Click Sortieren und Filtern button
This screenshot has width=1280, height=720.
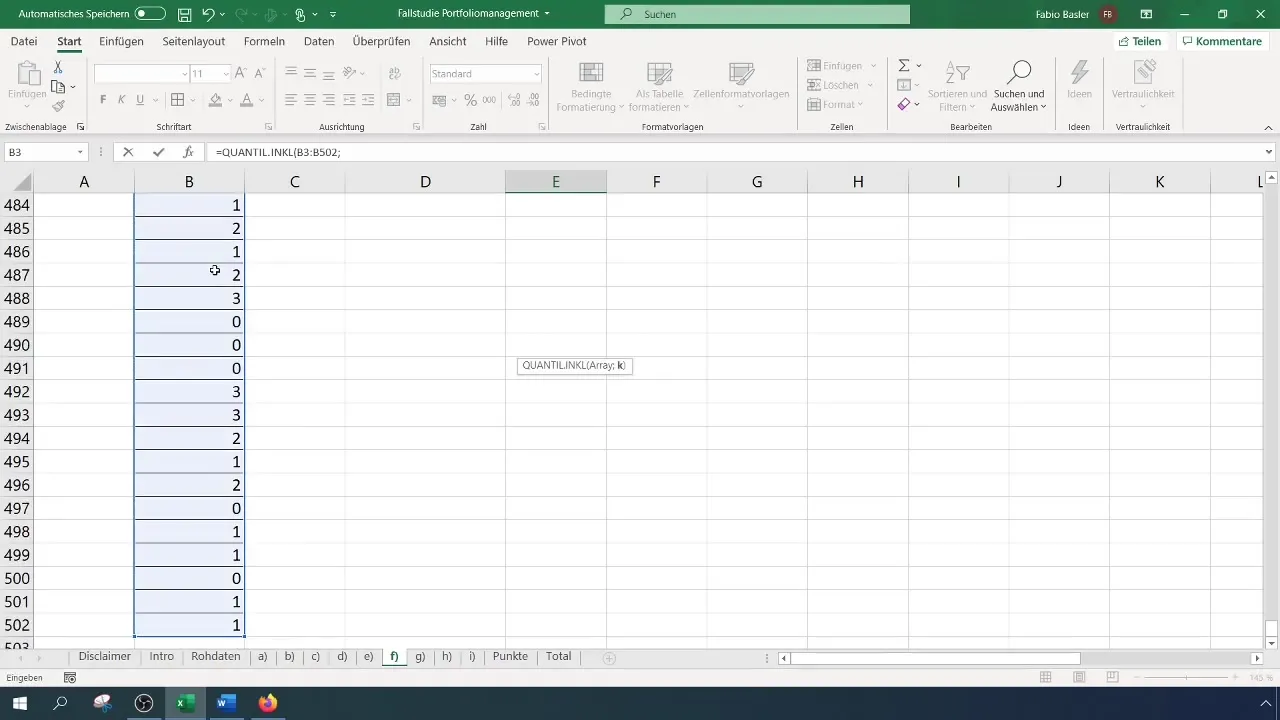coord(957,87)
